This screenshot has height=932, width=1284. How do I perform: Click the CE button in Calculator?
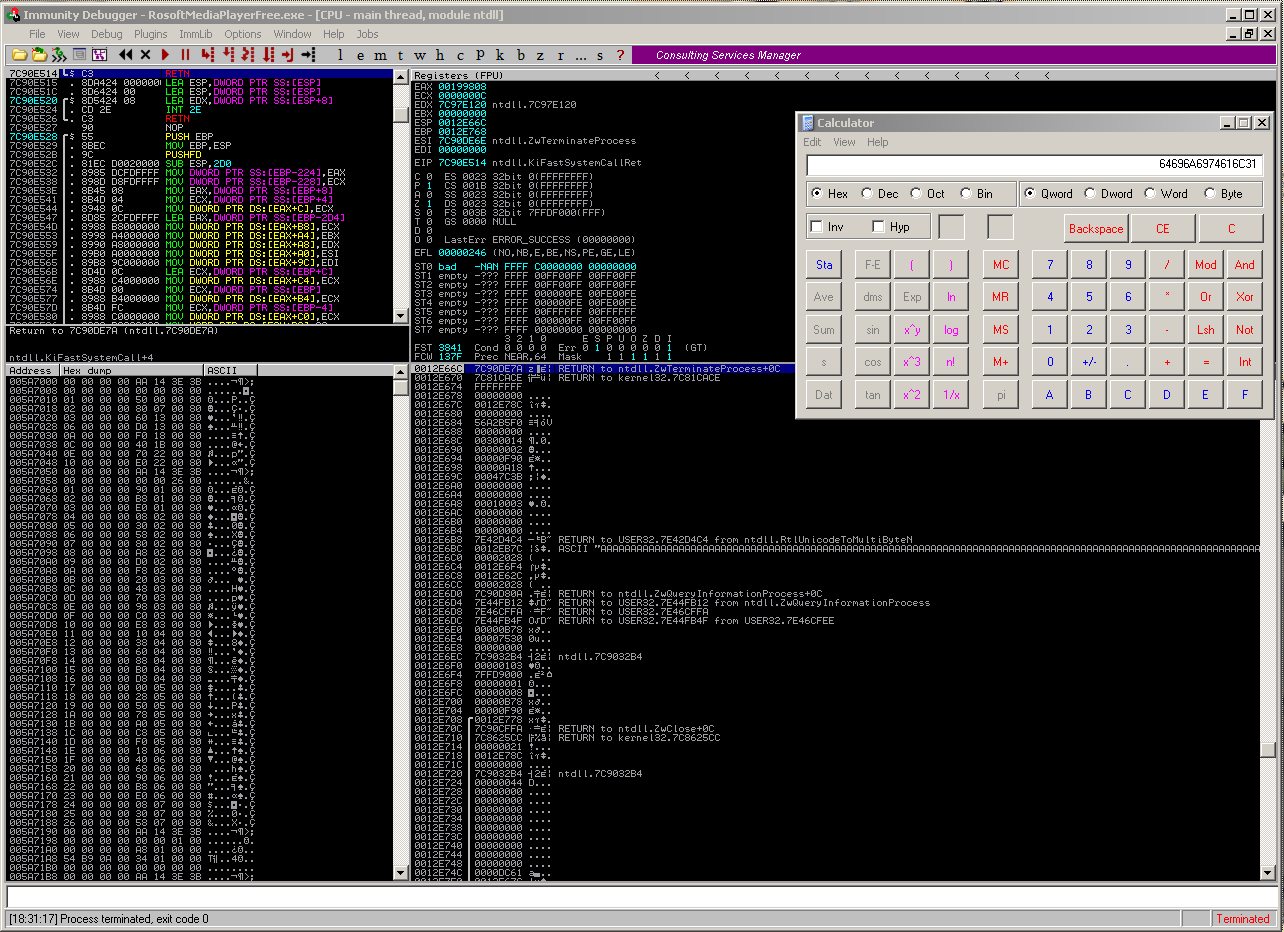(1163, 228)
